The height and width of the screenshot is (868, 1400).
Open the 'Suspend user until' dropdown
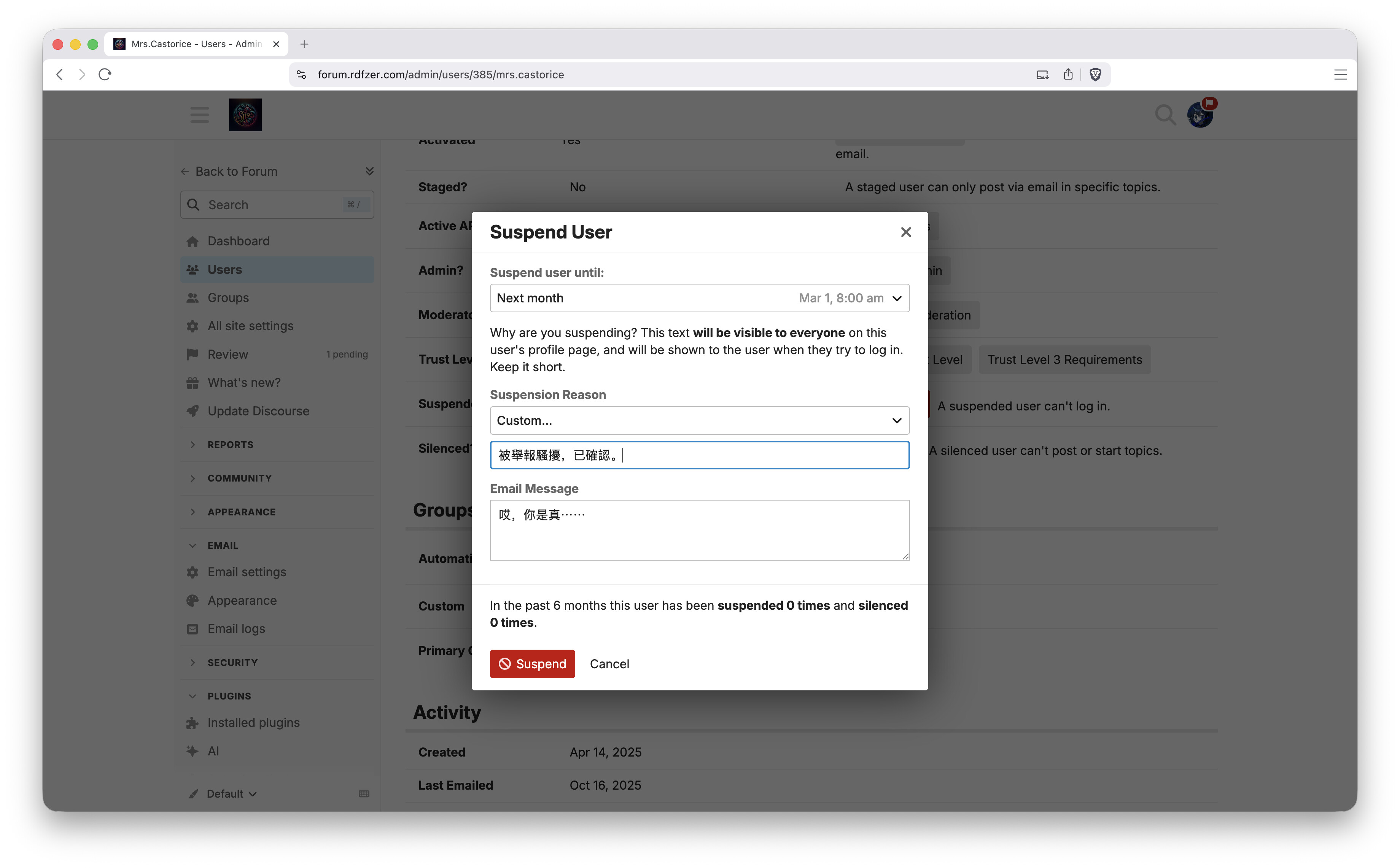click(x=698, y=298)
